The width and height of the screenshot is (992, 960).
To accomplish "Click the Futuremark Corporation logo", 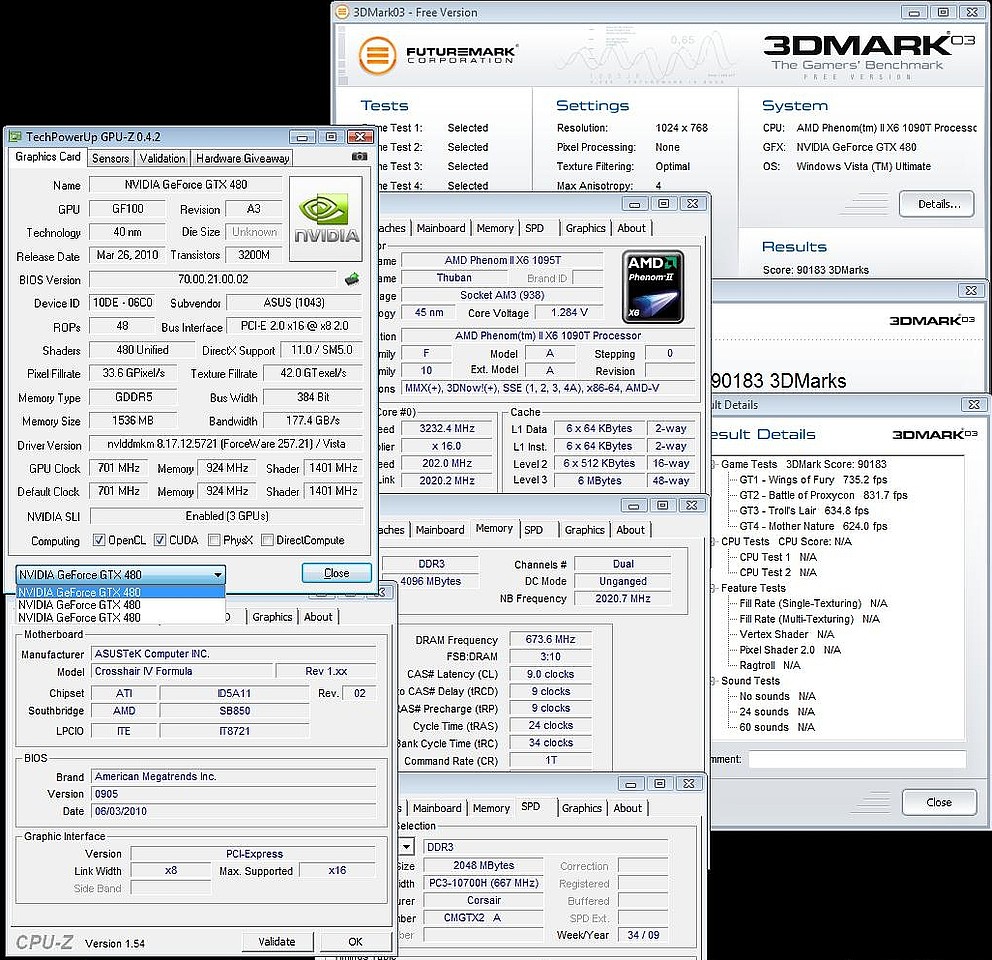I will tap(438, 55).
